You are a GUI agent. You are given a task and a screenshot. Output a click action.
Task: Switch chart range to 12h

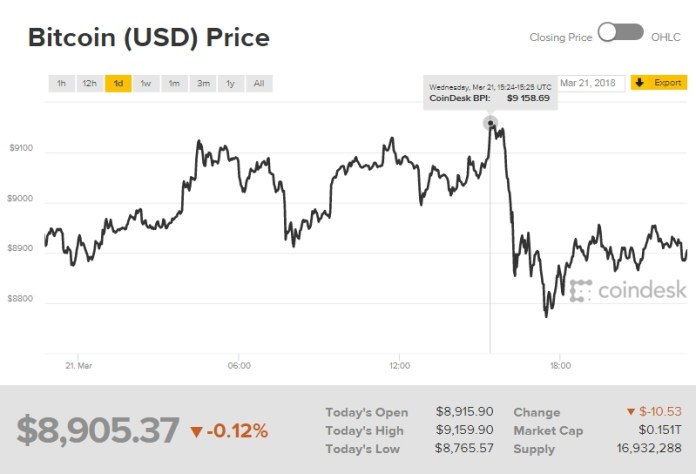pyautogui.click(x=90, y=83)
